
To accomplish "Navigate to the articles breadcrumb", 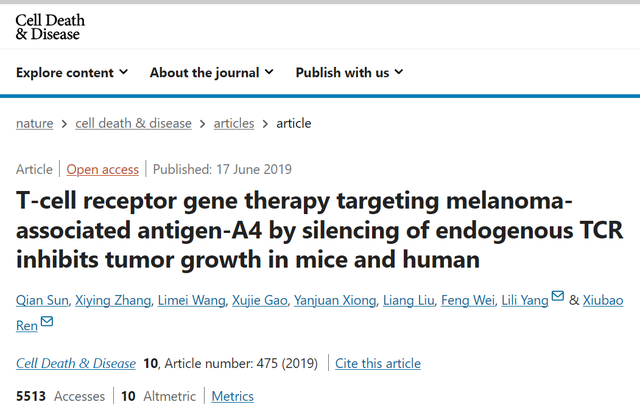I will click(233, 124).
